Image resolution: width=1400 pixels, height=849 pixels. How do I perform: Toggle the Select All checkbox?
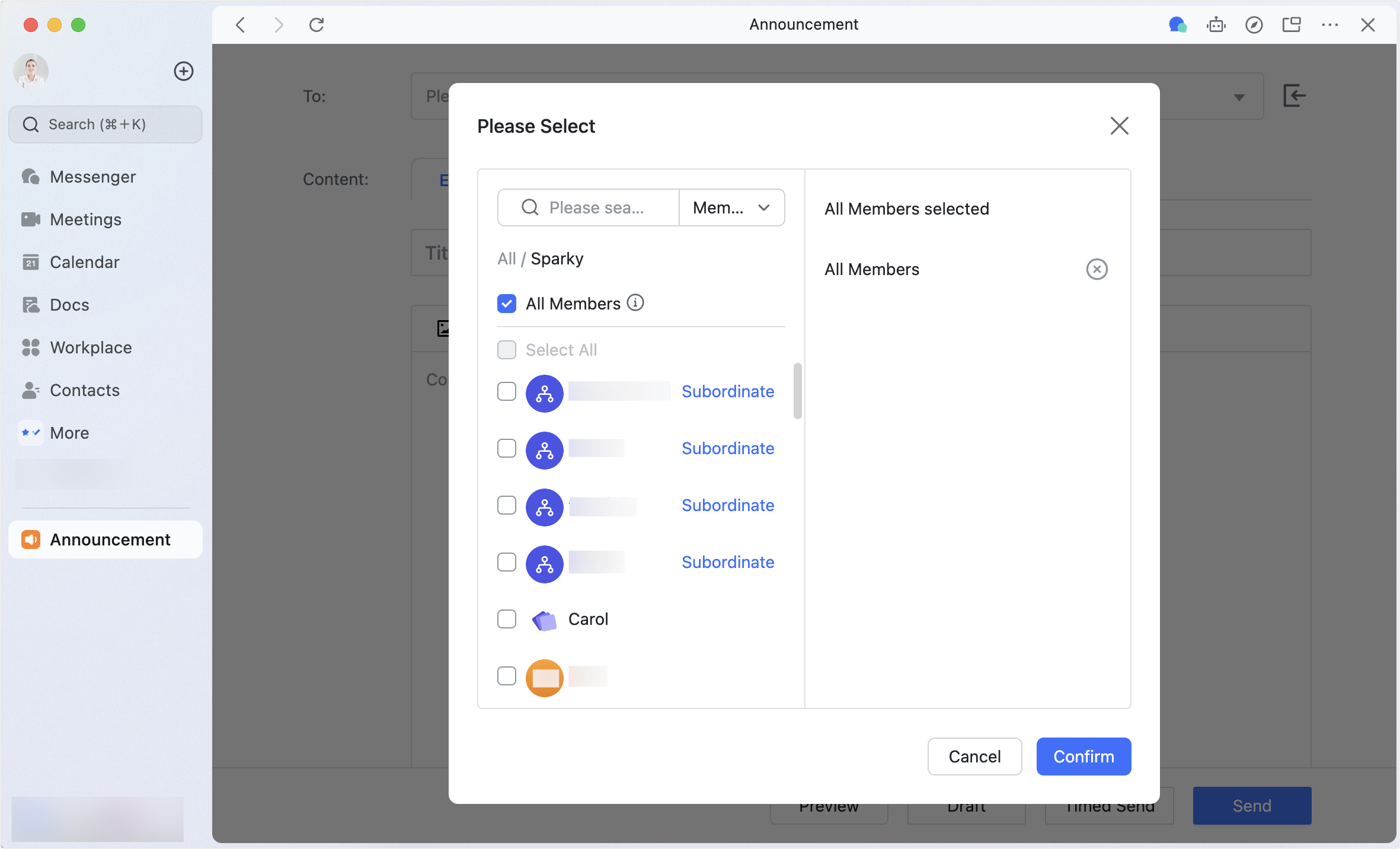click(507, 350)
